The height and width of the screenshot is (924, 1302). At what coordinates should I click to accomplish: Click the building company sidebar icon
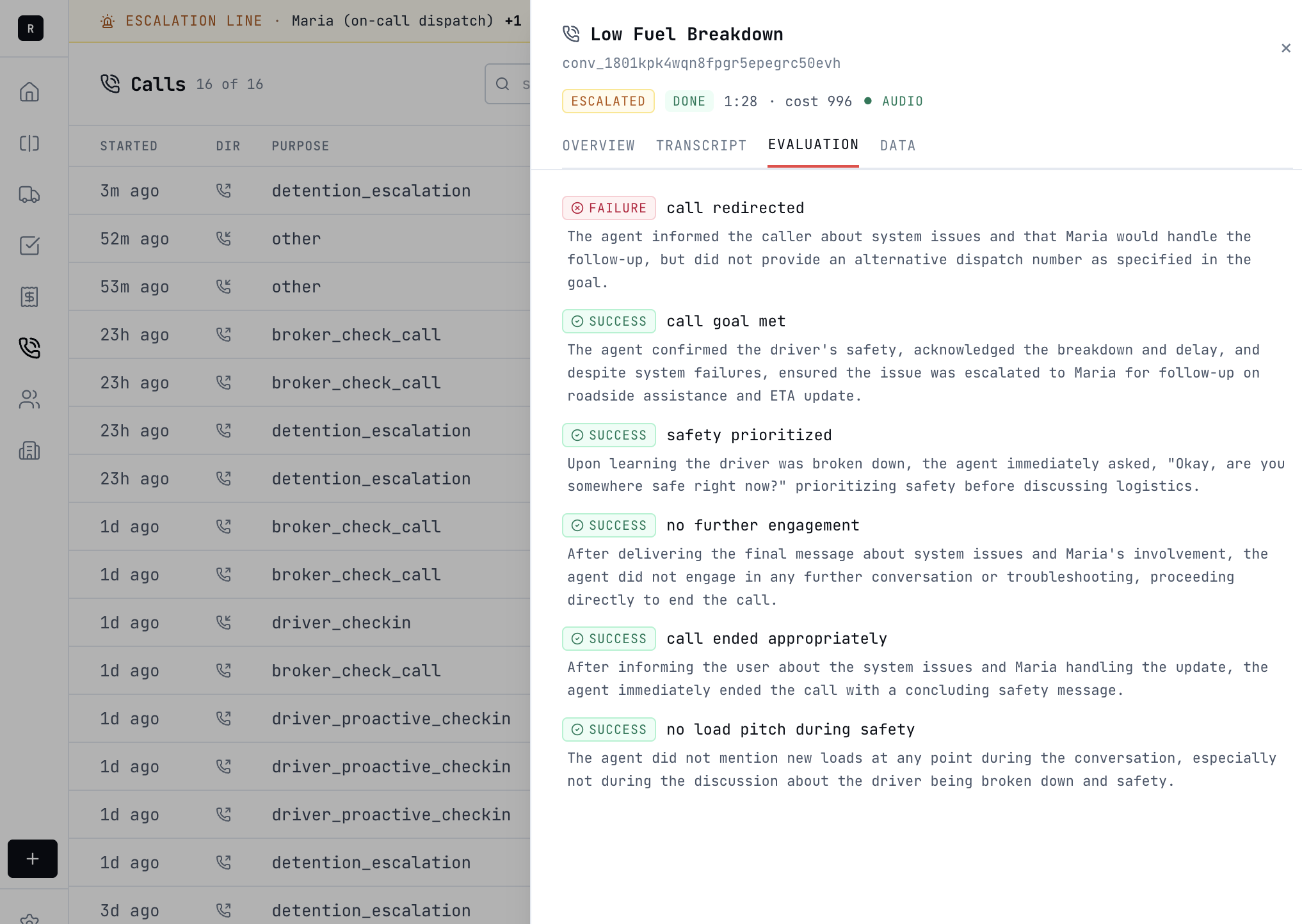point(29,450)
